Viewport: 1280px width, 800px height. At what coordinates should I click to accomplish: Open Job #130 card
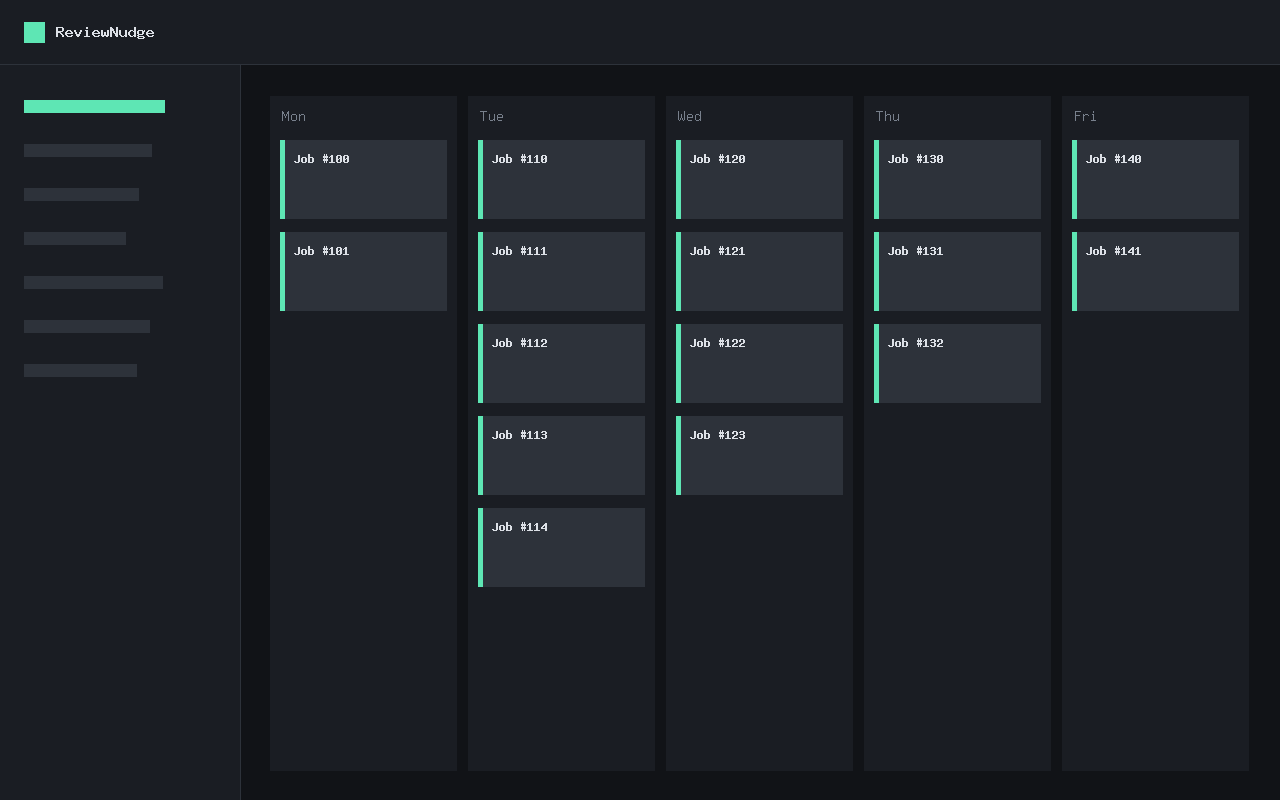tap(957, 179)
